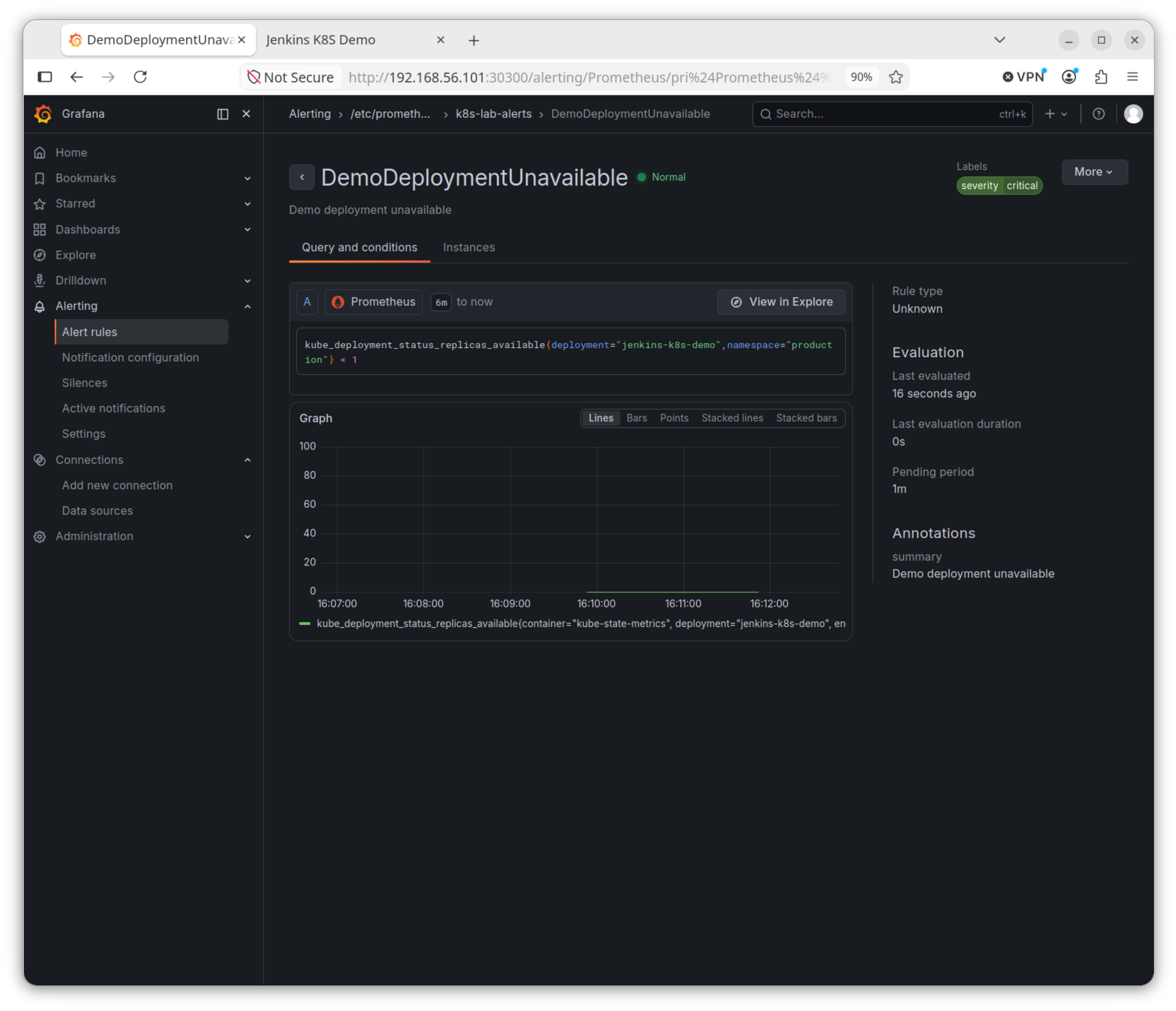Go back with the chevron beside rule title

(302, 177)
